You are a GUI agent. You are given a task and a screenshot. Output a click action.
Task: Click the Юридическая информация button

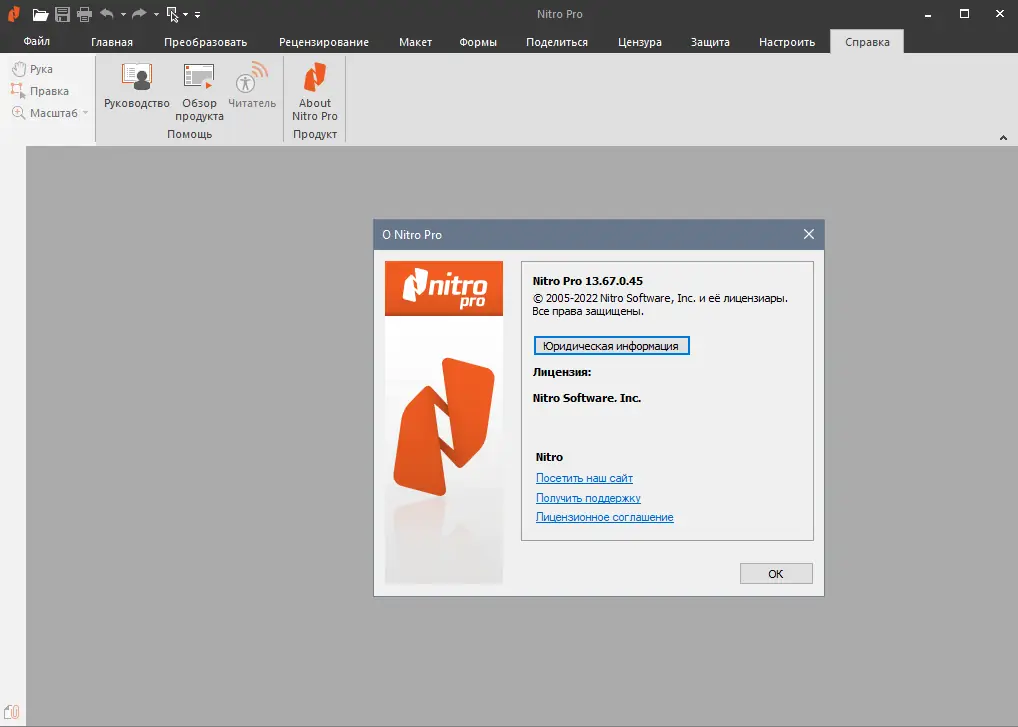pyautogui.click(x=611, y=346)
